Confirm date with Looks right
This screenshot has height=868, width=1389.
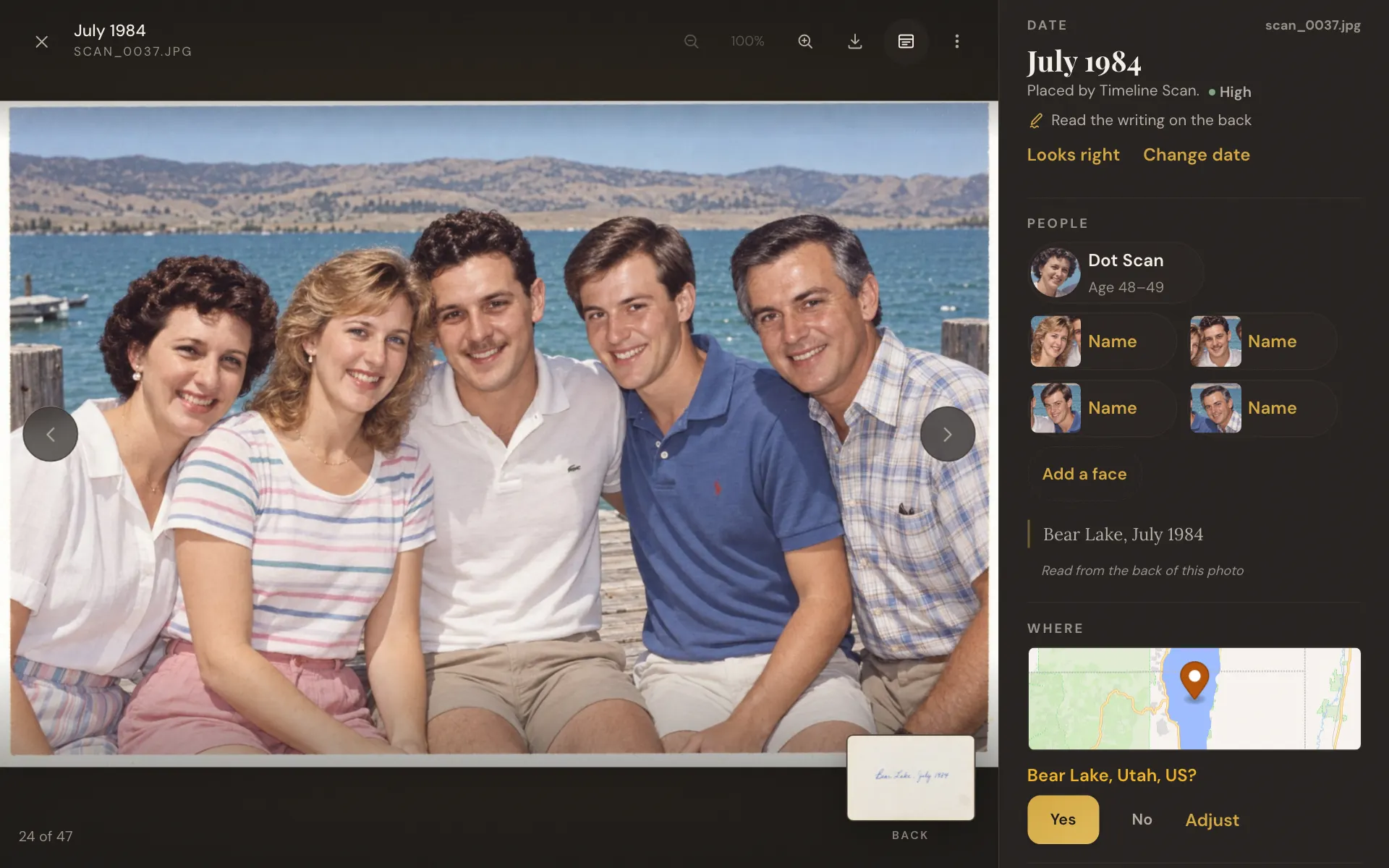[x=1073, y=155]
